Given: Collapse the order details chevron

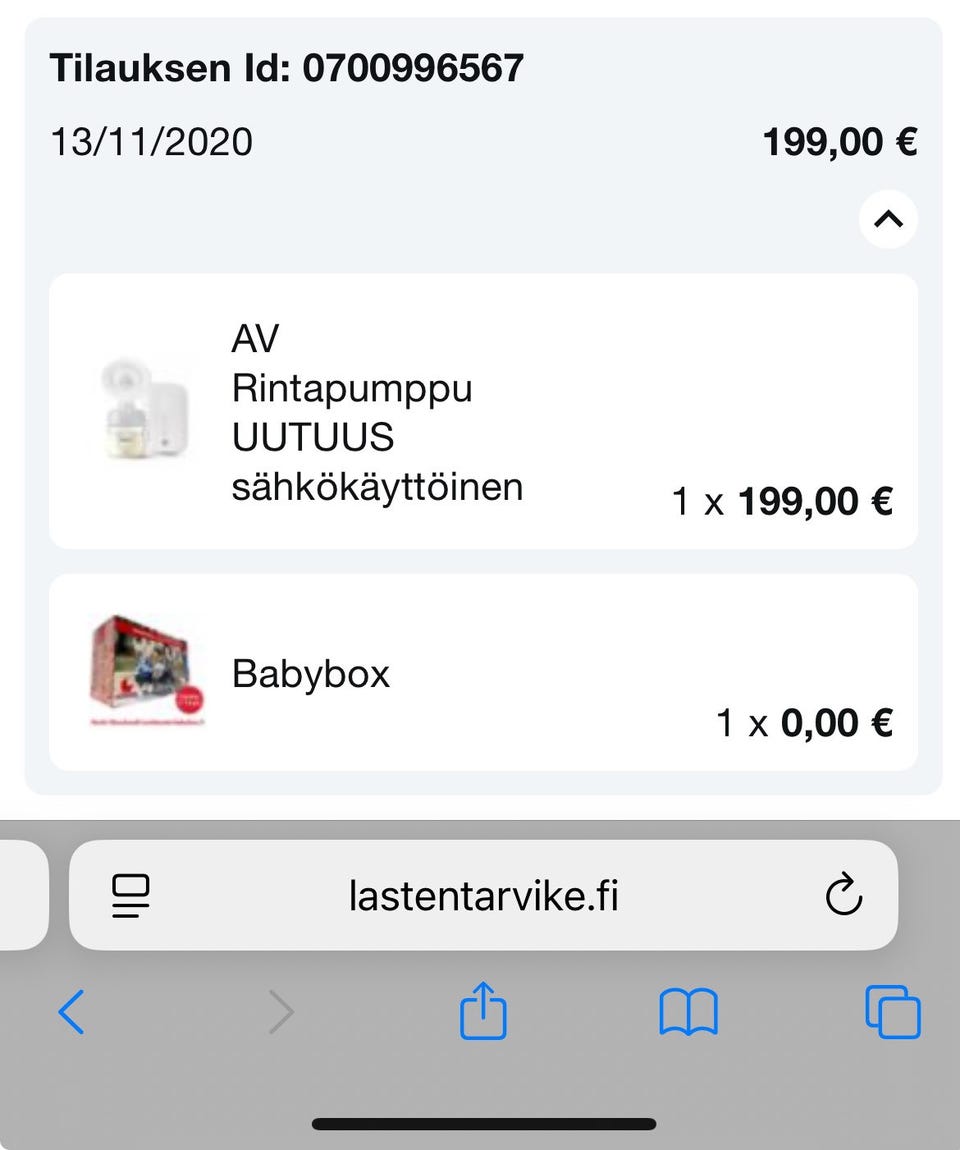Looking at the screenshot, I should 888,218.
